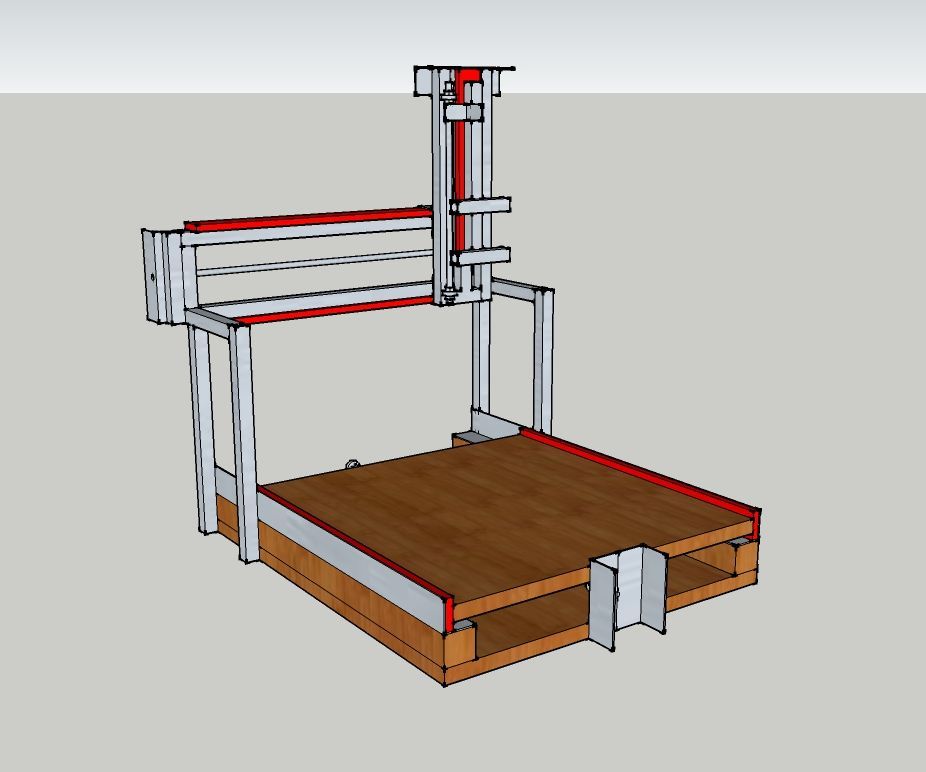Image resolution: width=926 pixels, height=772 pixels.
Task: Select the red strip on the gantry beam
Action: (300, 222)
